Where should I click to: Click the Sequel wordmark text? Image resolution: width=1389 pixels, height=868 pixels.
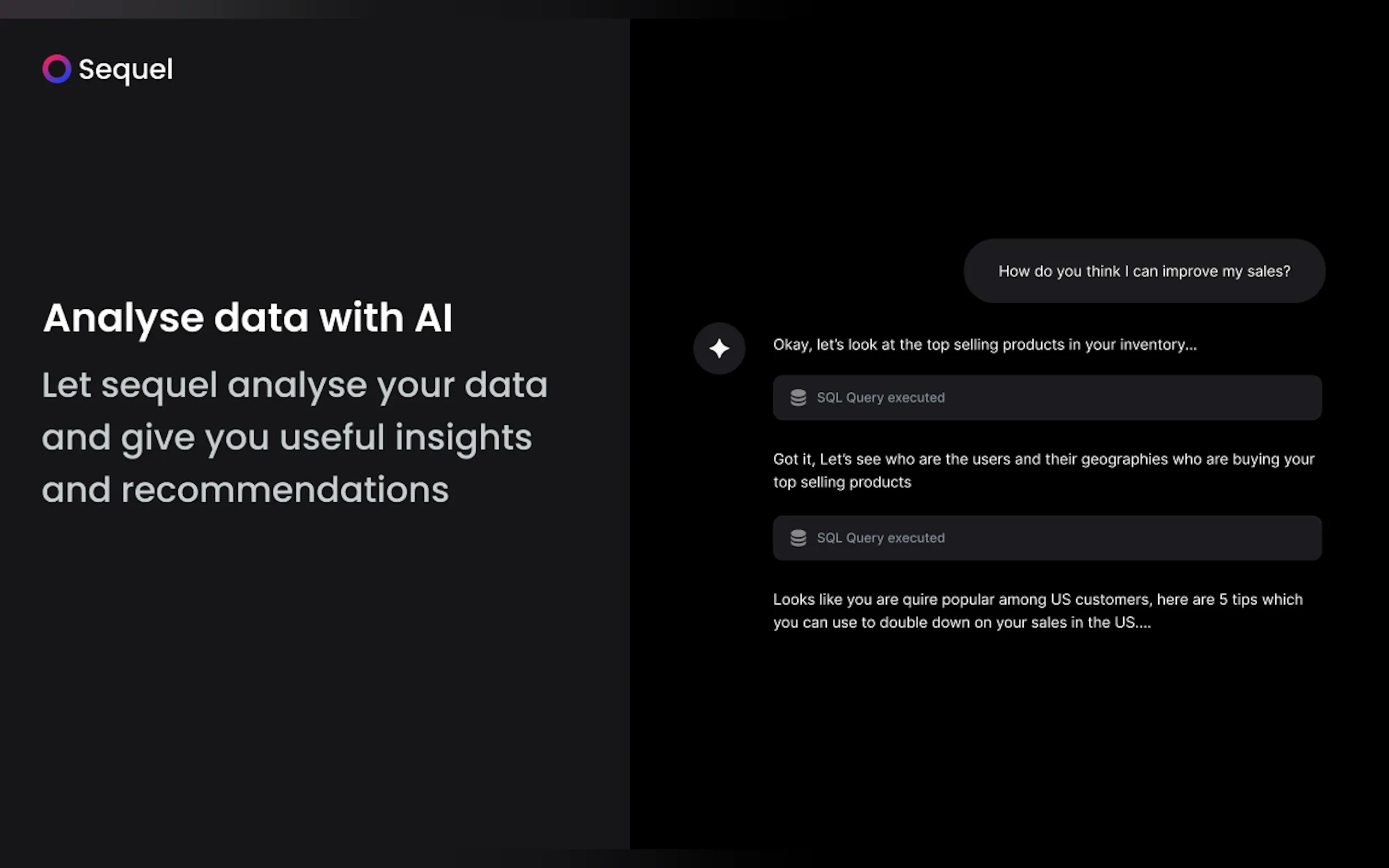[x=125, y=69]
